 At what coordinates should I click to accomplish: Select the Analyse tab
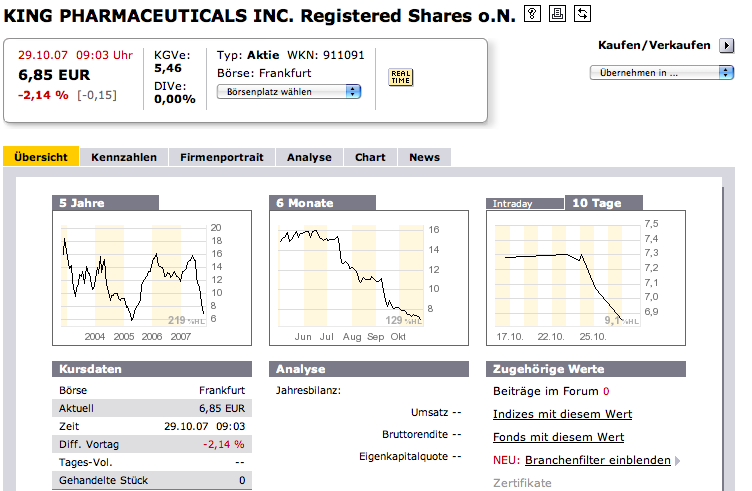[x=309, y=157]
